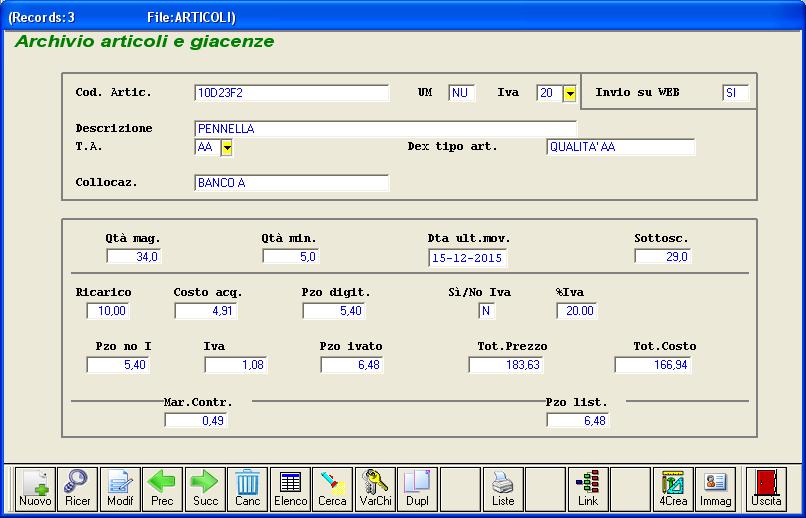806x518 pixels.
Task: Duplicate the record with Dupl
Action: pos(418,488)
